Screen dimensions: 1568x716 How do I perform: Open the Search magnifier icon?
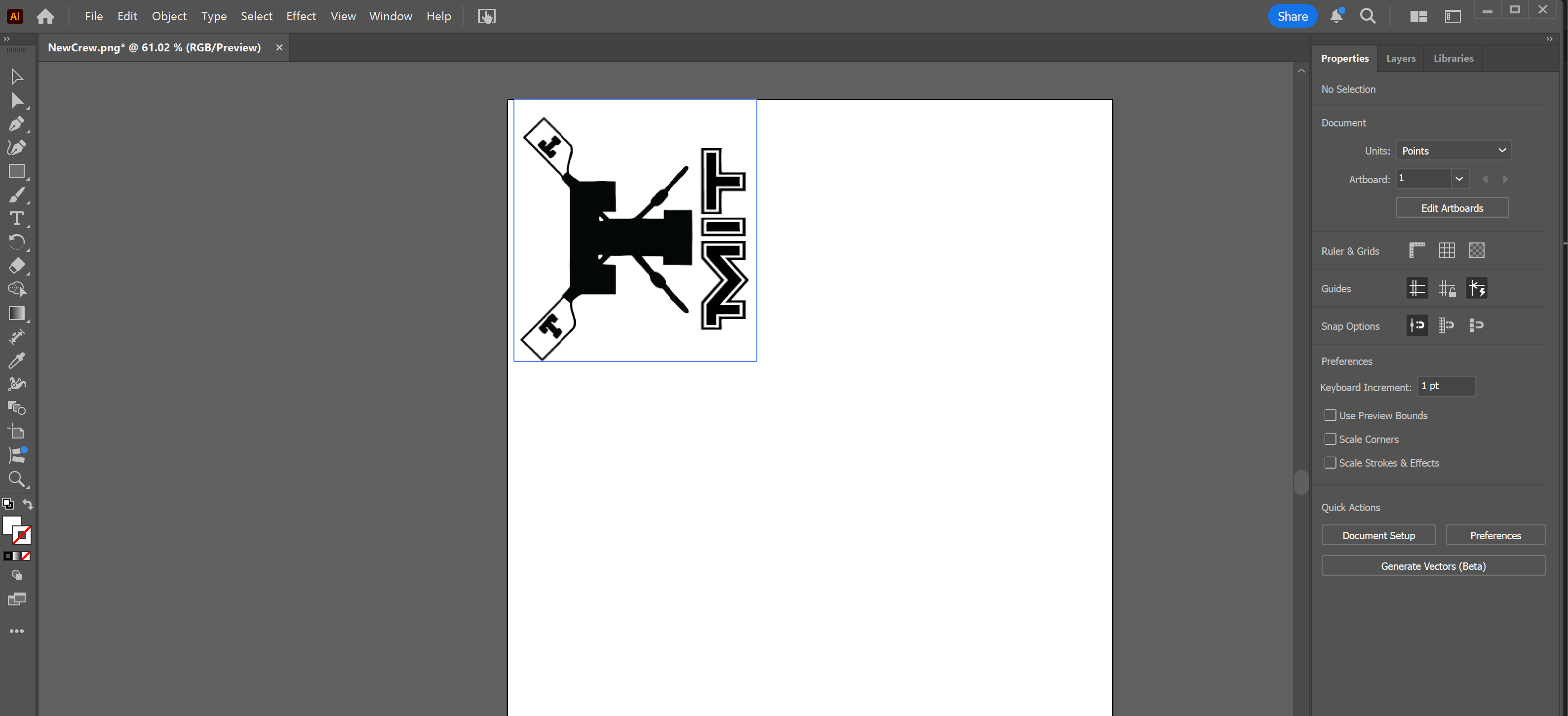tap(1368, 16)
